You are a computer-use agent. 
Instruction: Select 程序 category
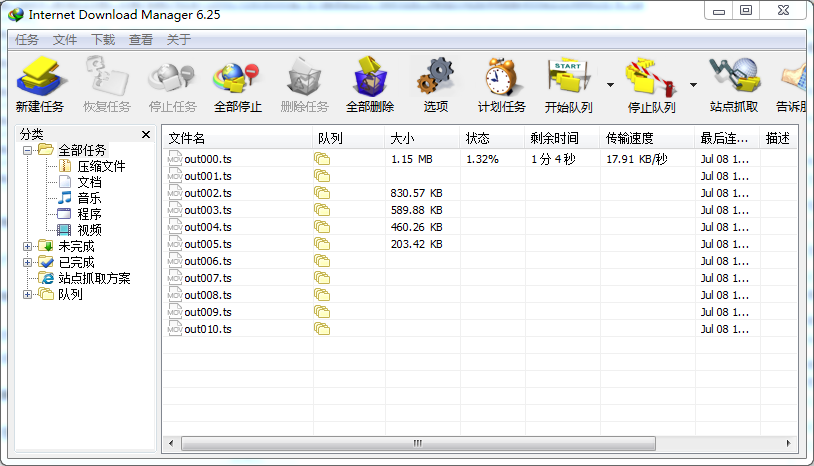pos(89,214)
